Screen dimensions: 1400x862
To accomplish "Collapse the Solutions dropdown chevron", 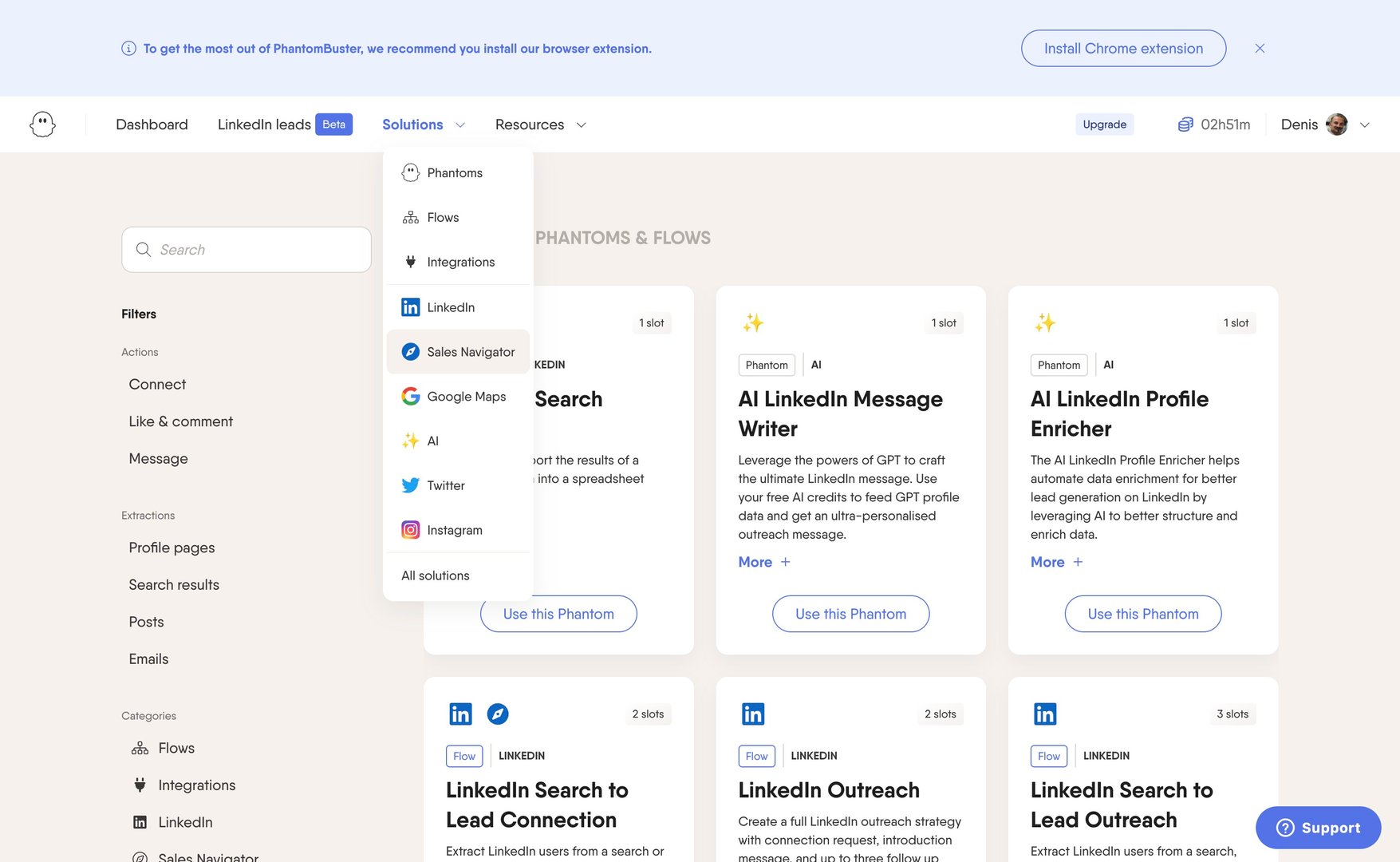I will [x=460, y=125].
